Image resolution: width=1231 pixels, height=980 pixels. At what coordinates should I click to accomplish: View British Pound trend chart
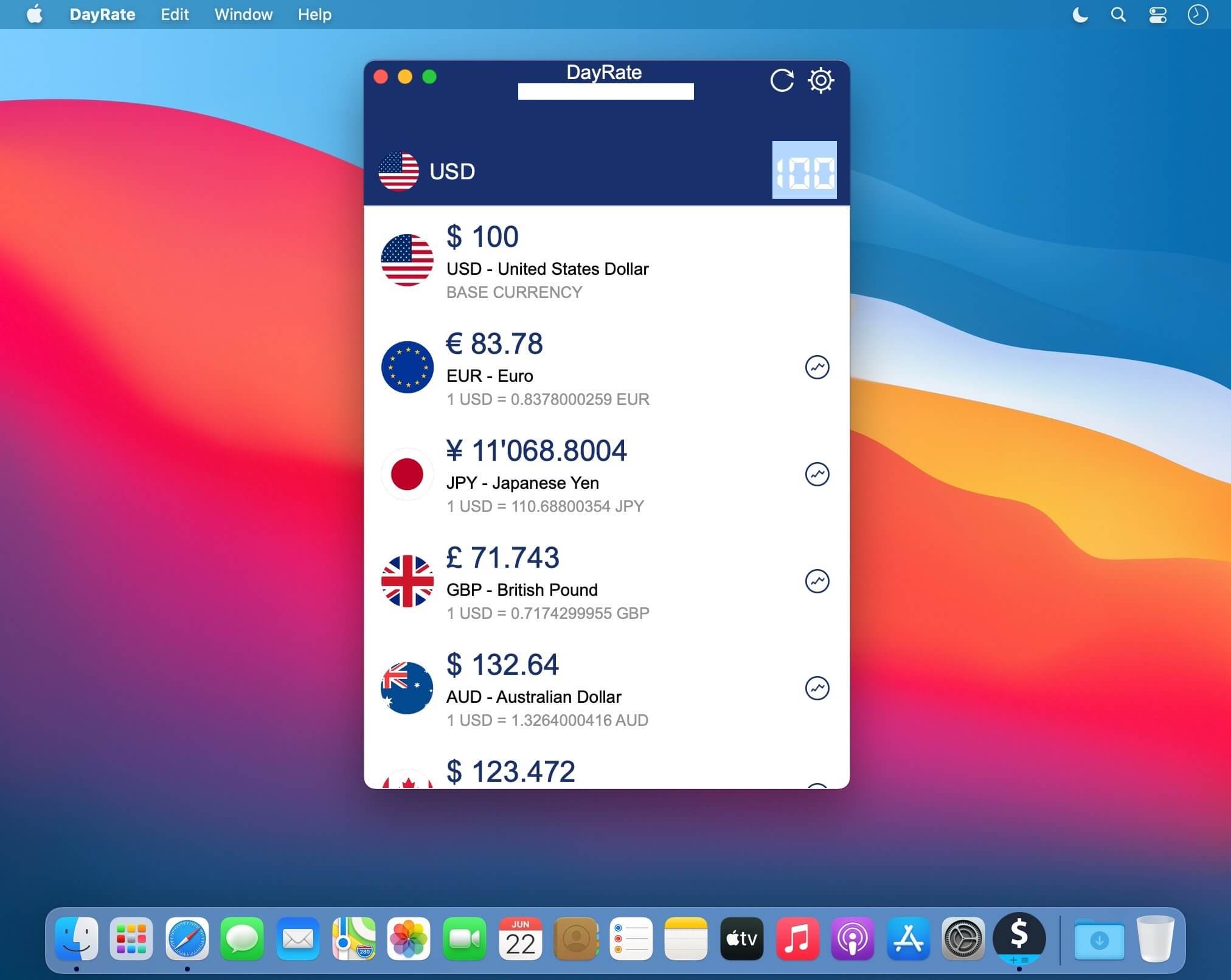[817, 581]
